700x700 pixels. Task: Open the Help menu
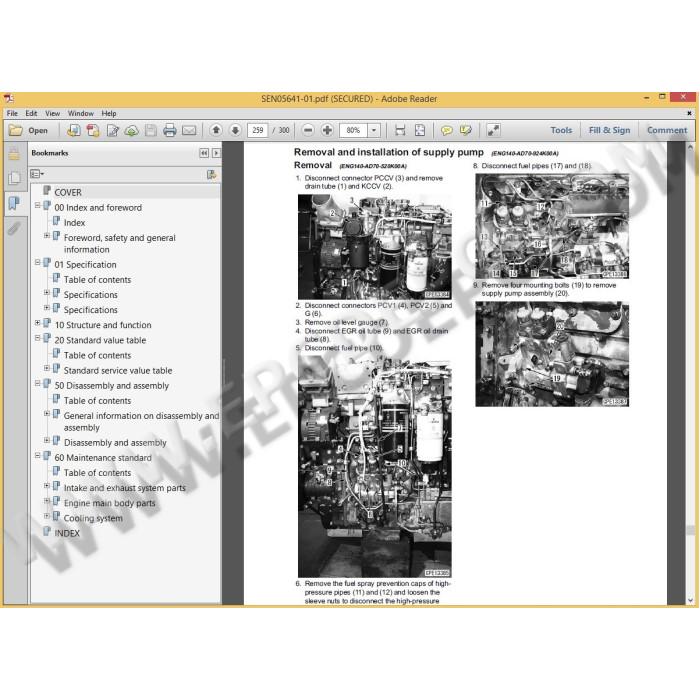click(108, 113)
